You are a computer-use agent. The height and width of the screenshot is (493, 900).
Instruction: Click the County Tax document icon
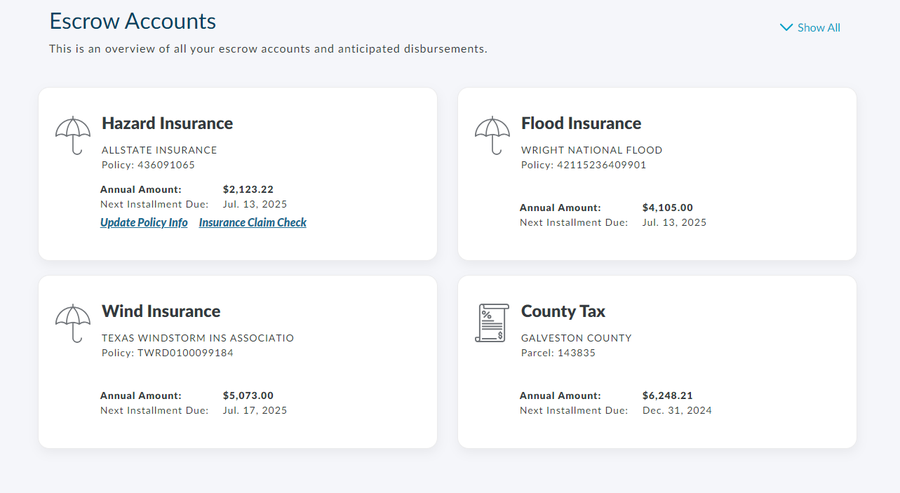(491, 323)
